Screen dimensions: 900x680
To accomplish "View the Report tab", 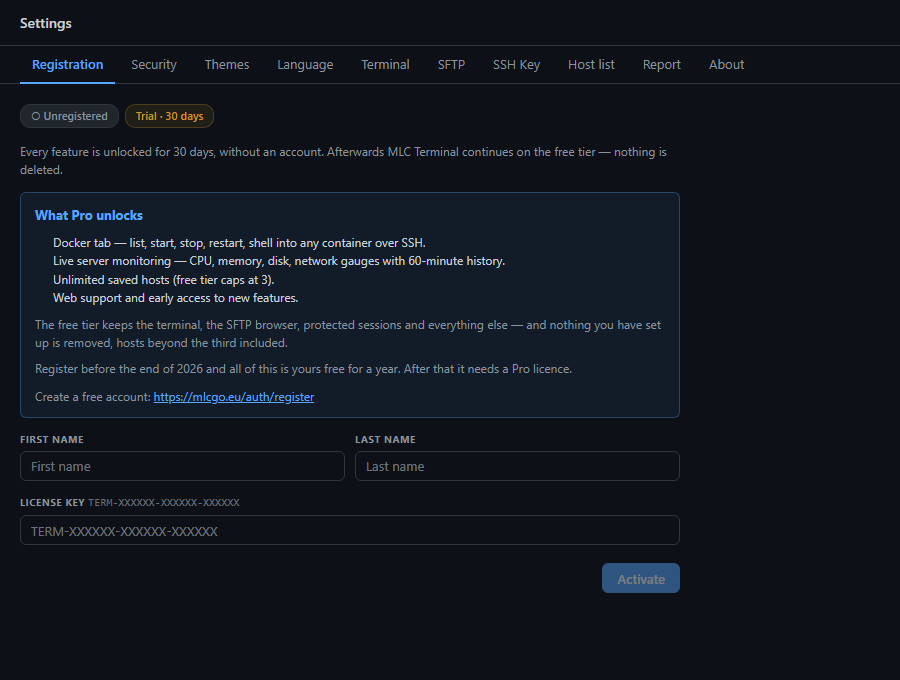I will pyautogui.click(x=661, y=64).
